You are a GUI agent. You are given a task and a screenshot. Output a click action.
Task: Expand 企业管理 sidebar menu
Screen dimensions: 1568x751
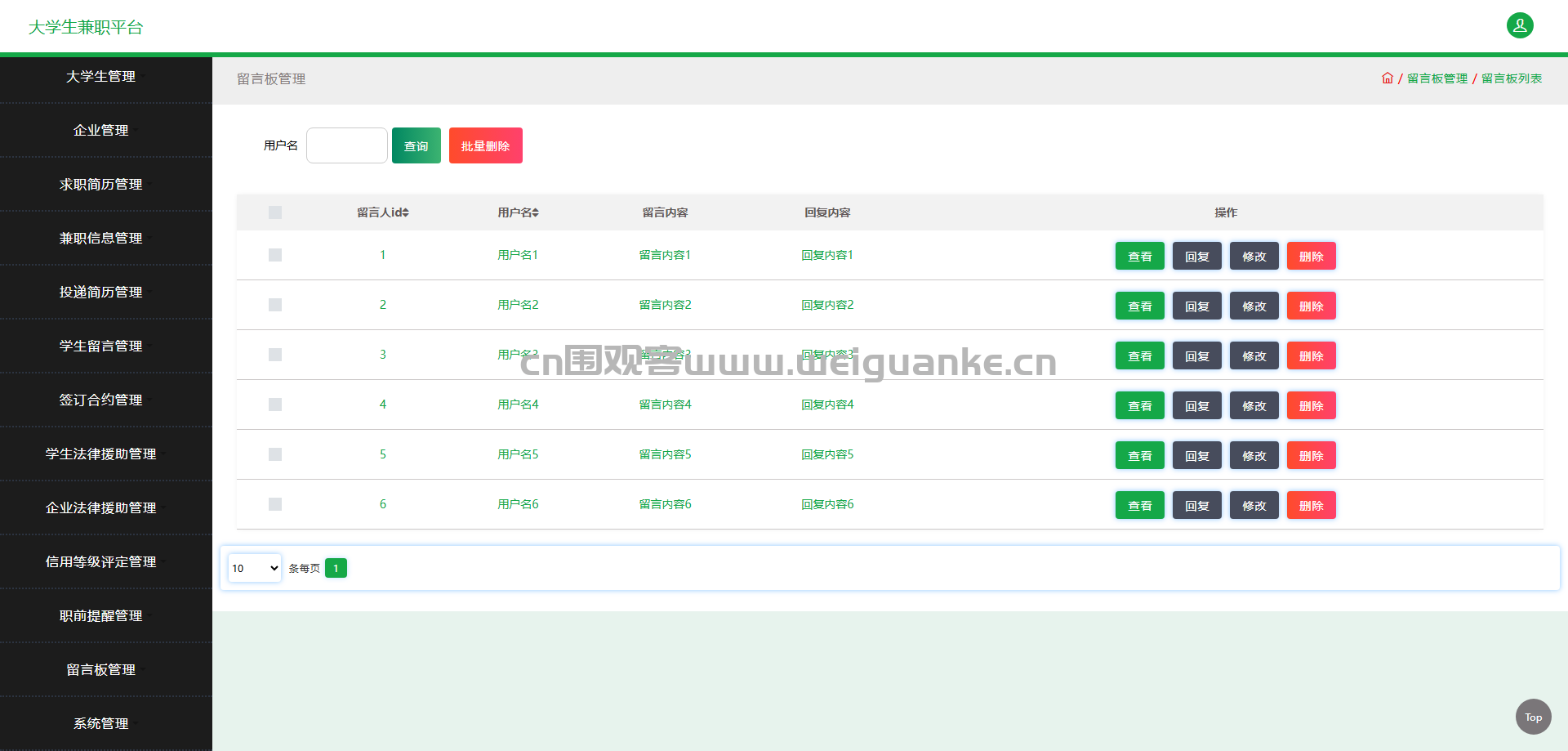click(106, 130)
